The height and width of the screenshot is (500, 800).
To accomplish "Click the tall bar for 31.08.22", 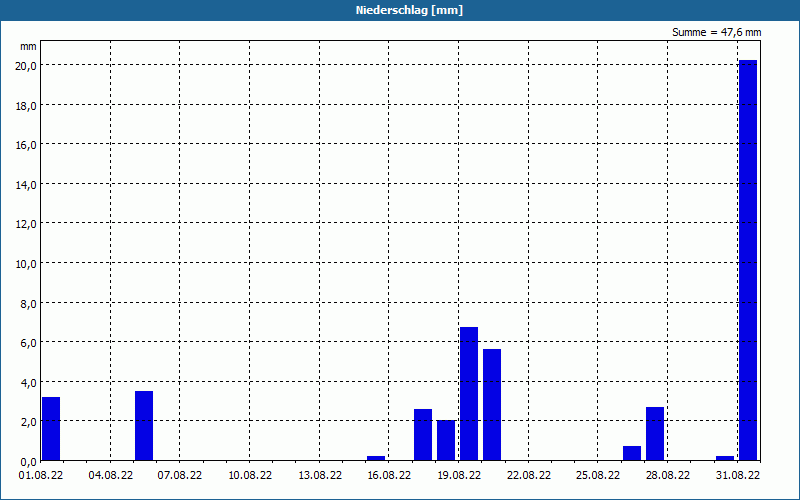I will pos(748,260).
